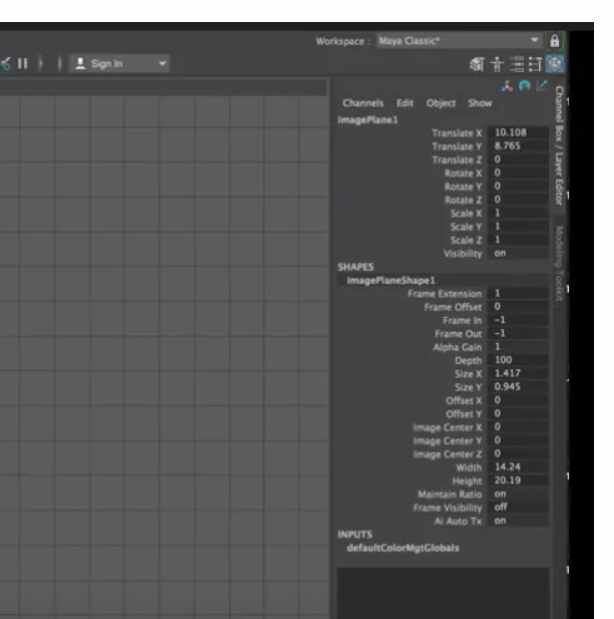
Task: Click the Scale X value field
Action: pyautogui.click(x=518, y=213)
